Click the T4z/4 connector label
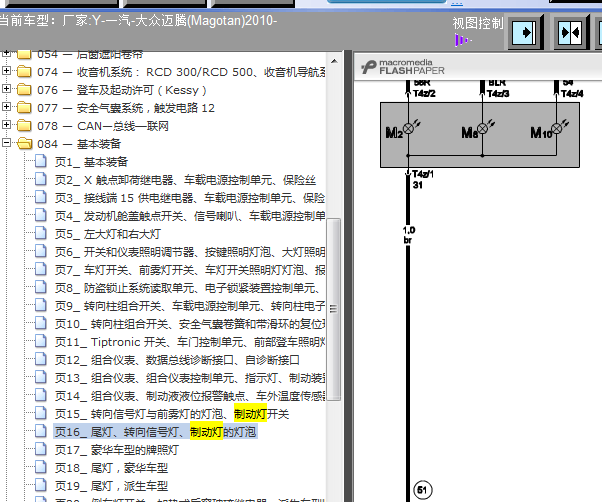This screenshot has height=502, width=602. (x=572, y=94)
